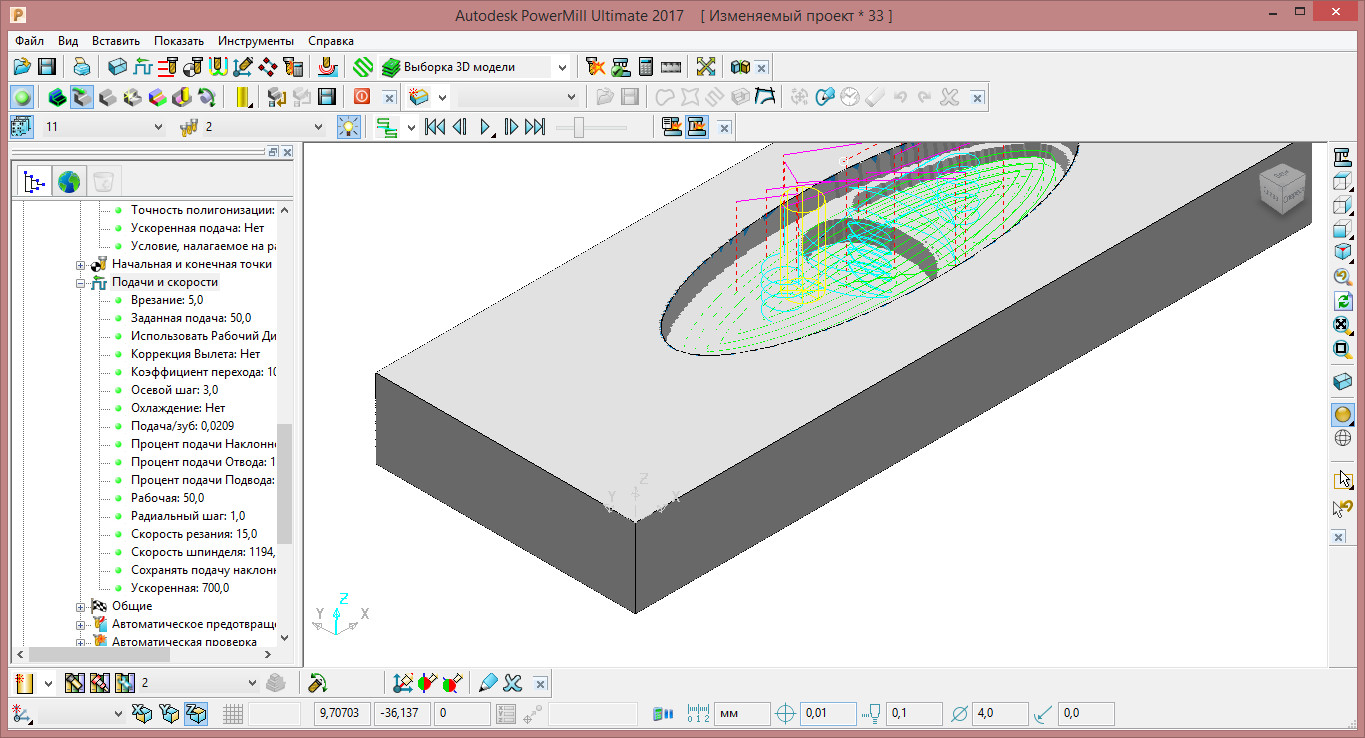
Task: Open the Выборка 3D модели strategy dropdown
Action: pyautogui.click(x=561, y=67)
